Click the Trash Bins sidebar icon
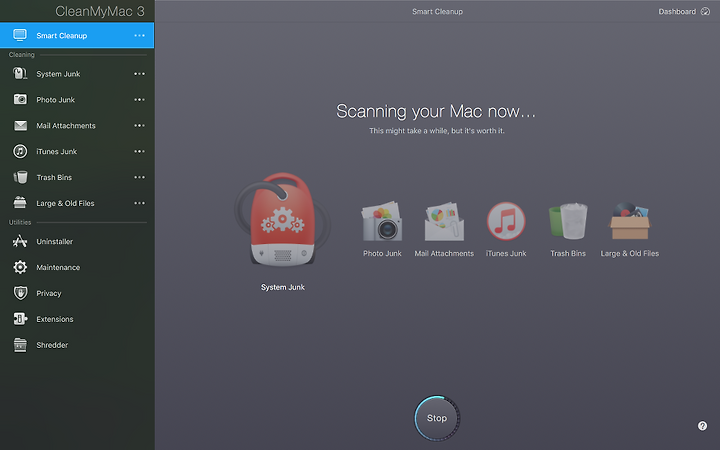The height and width of the screenshot is (450, 720). point(20,177)
